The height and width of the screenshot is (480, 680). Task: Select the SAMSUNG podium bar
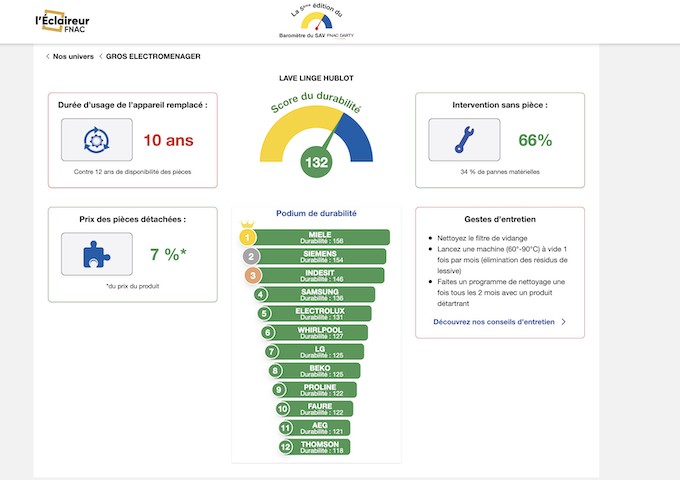320,295
